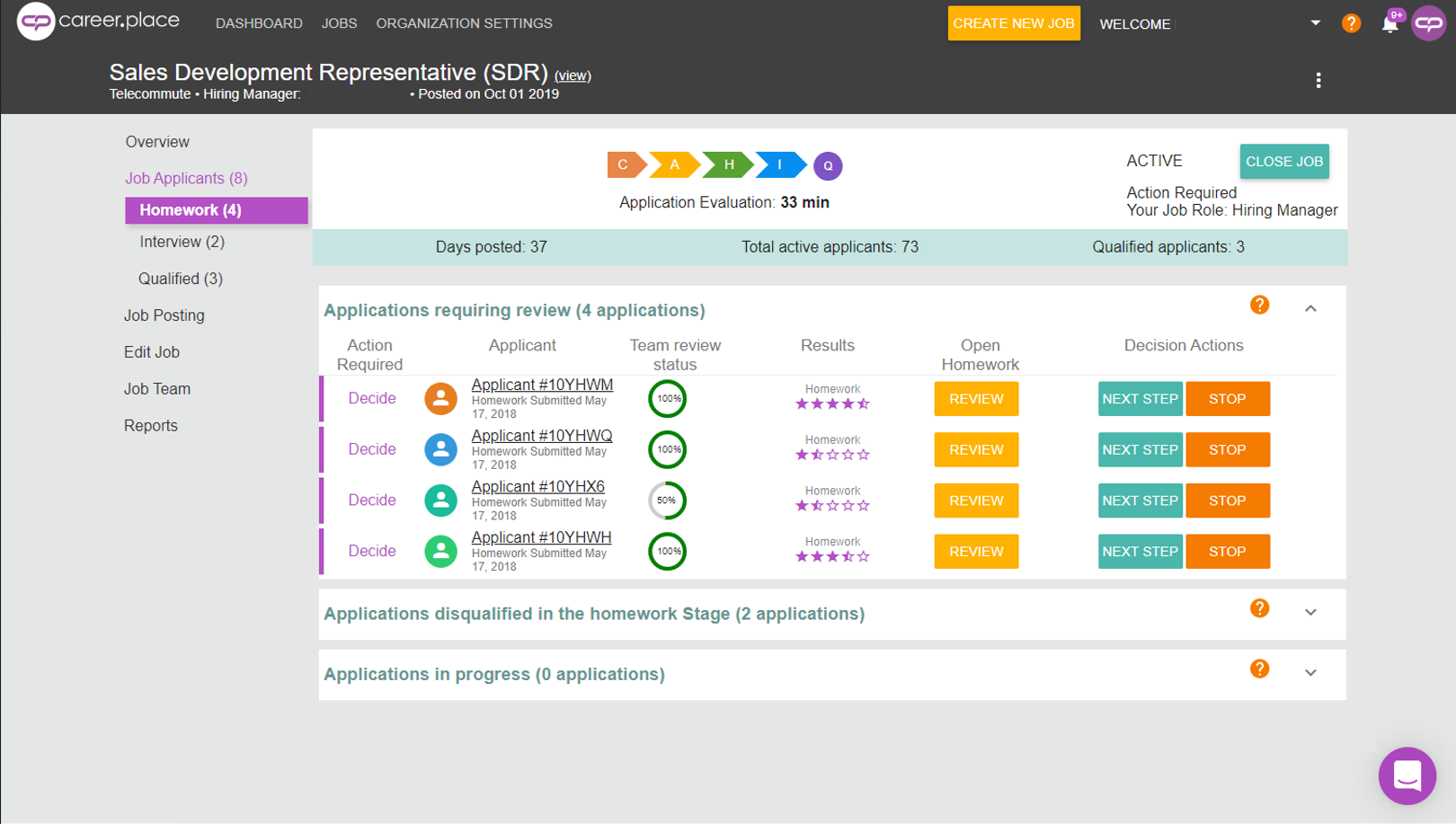Open help for Applications requiring review
Screen dimensions: 1456x824
pos(1259,306)
